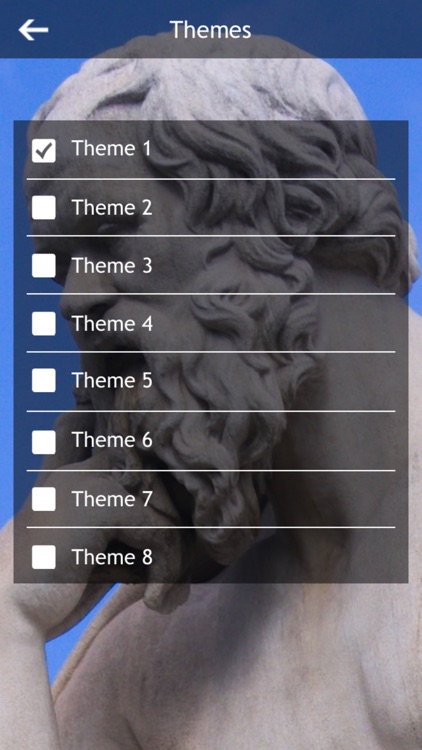
Task: Uncheck the Theme 1 checkbox
Action: coord(44,150)
